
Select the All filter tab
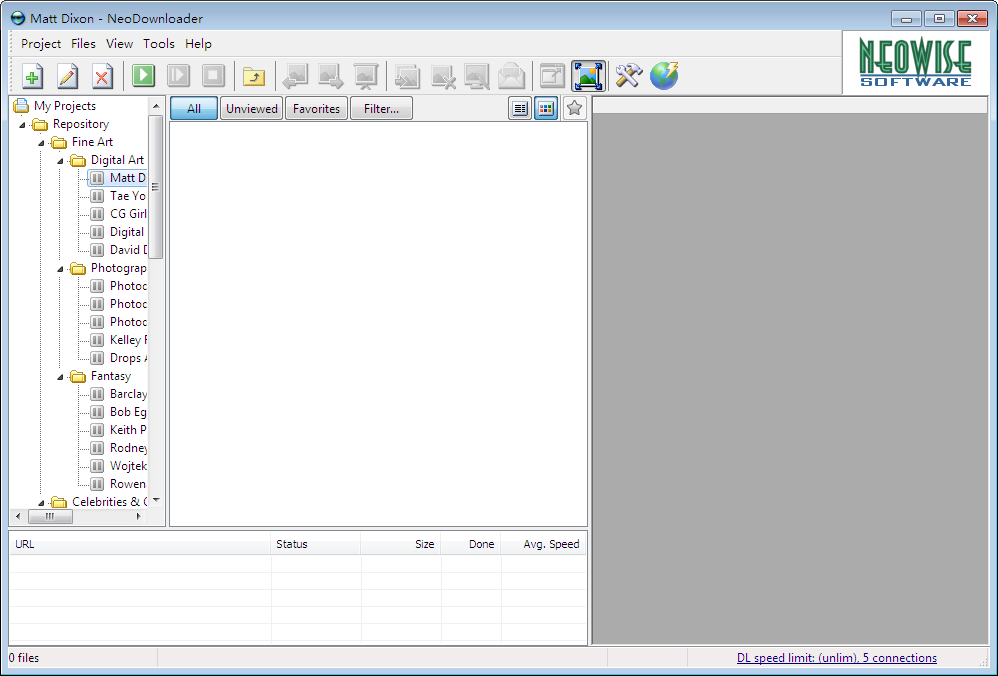[x=194, y=109]
